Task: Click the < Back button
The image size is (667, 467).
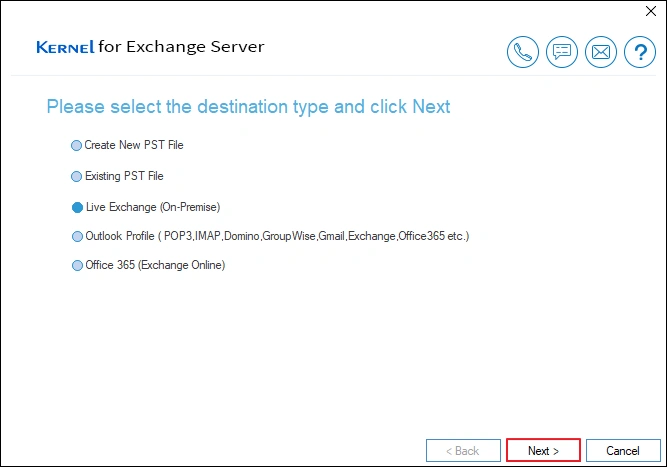Action: (x=463, y=450)
